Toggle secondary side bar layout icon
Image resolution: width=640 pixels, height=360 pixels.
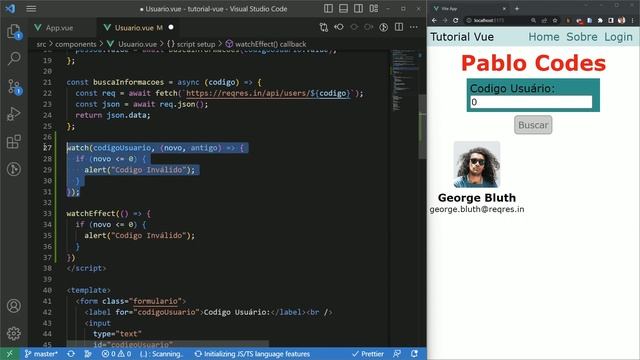358,9
